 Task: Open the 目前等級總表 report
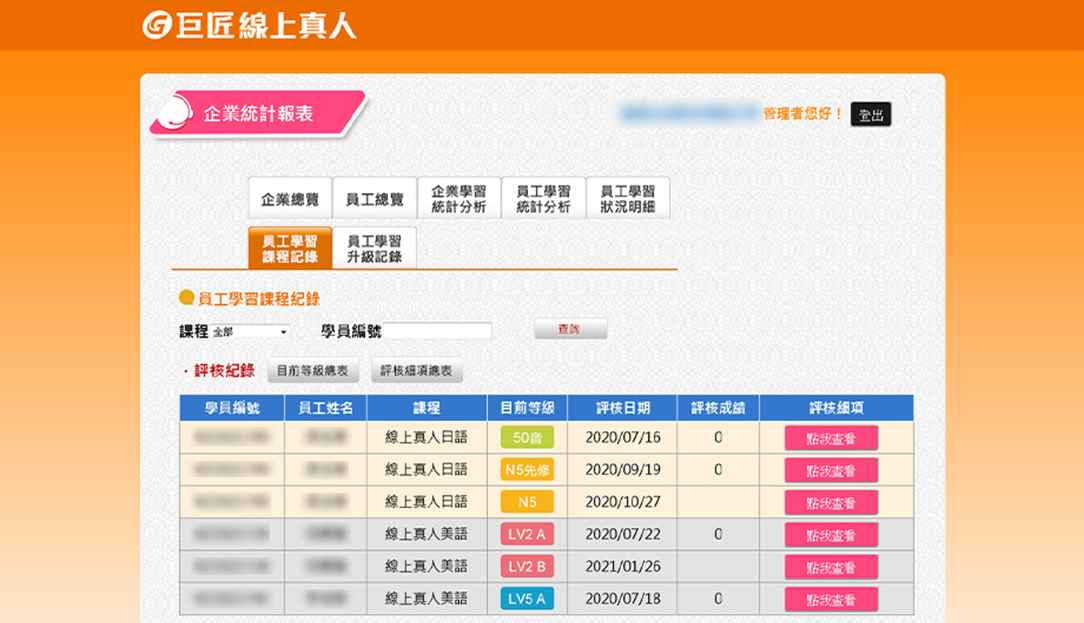coord(313,371)
